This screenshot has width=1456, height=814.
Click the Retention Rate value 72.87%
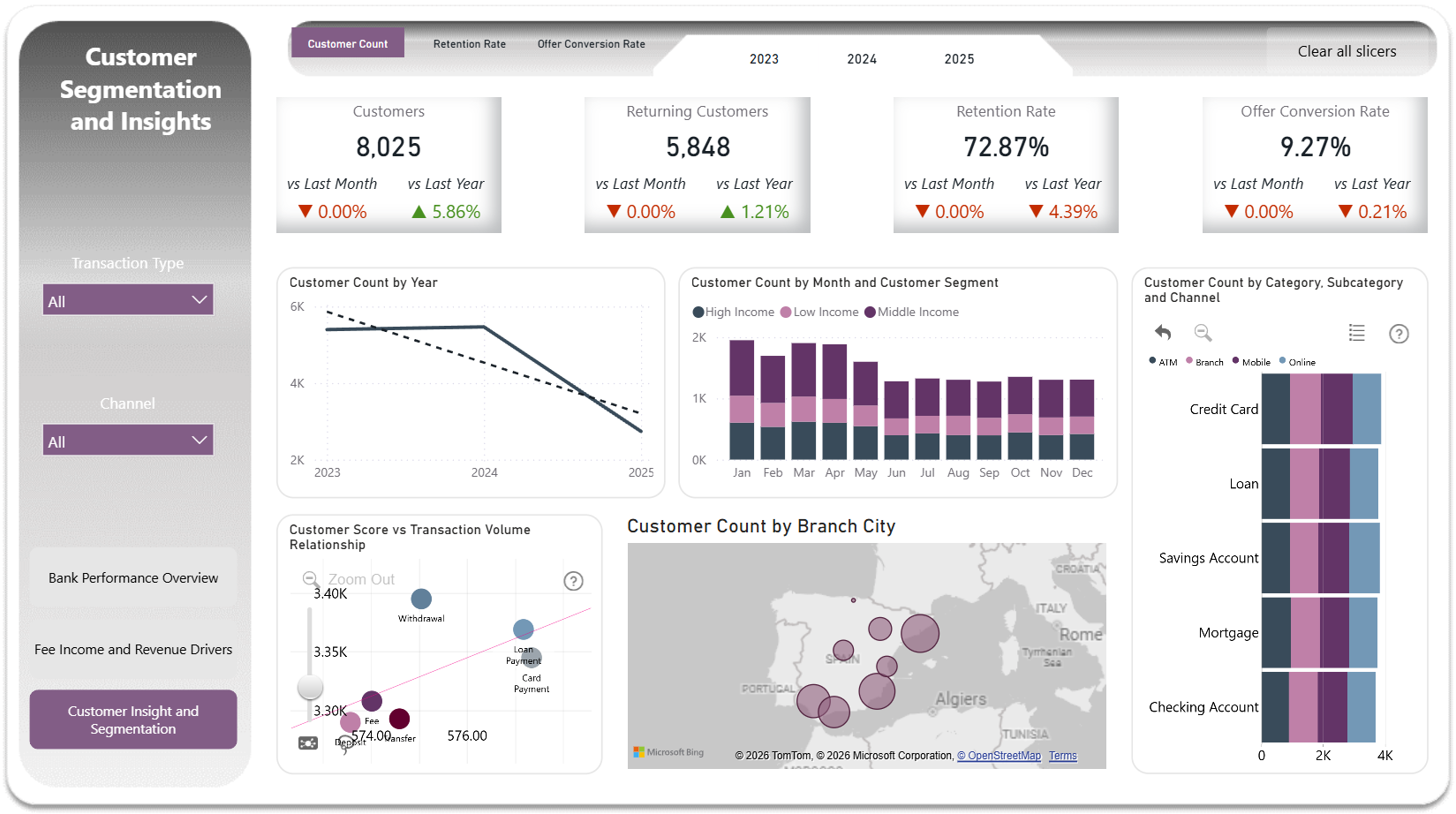point(1007,147)
